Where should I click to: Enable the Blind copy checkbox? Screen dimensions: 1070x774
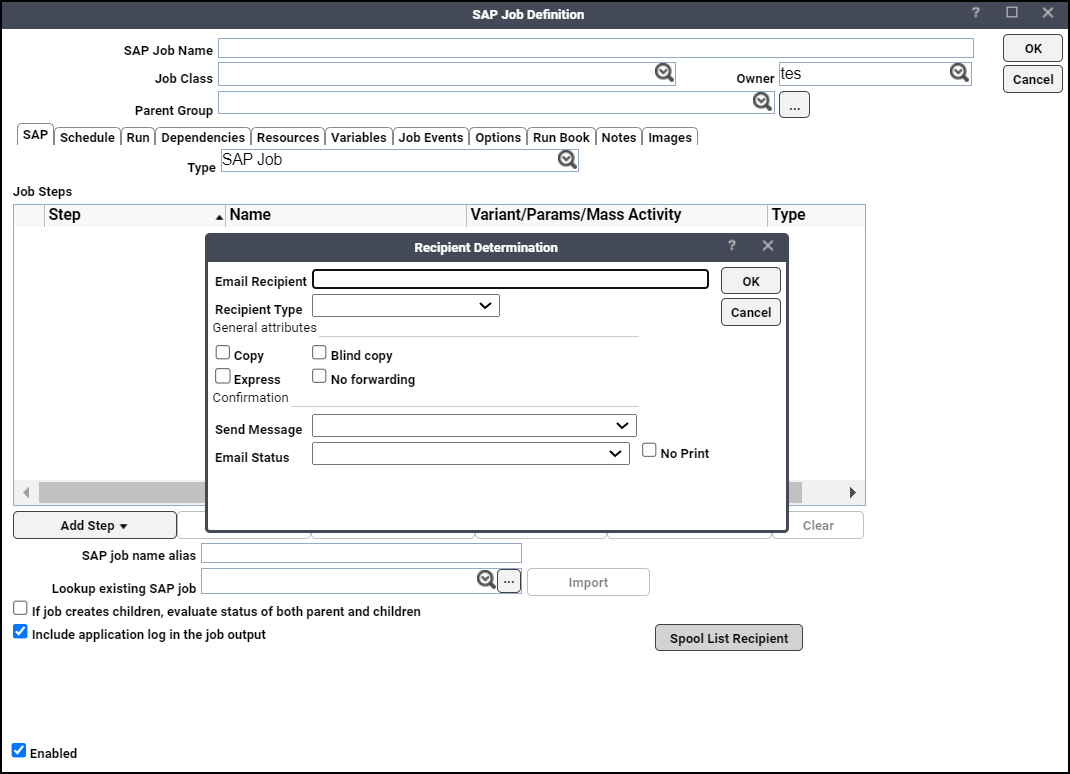point(319,351)
